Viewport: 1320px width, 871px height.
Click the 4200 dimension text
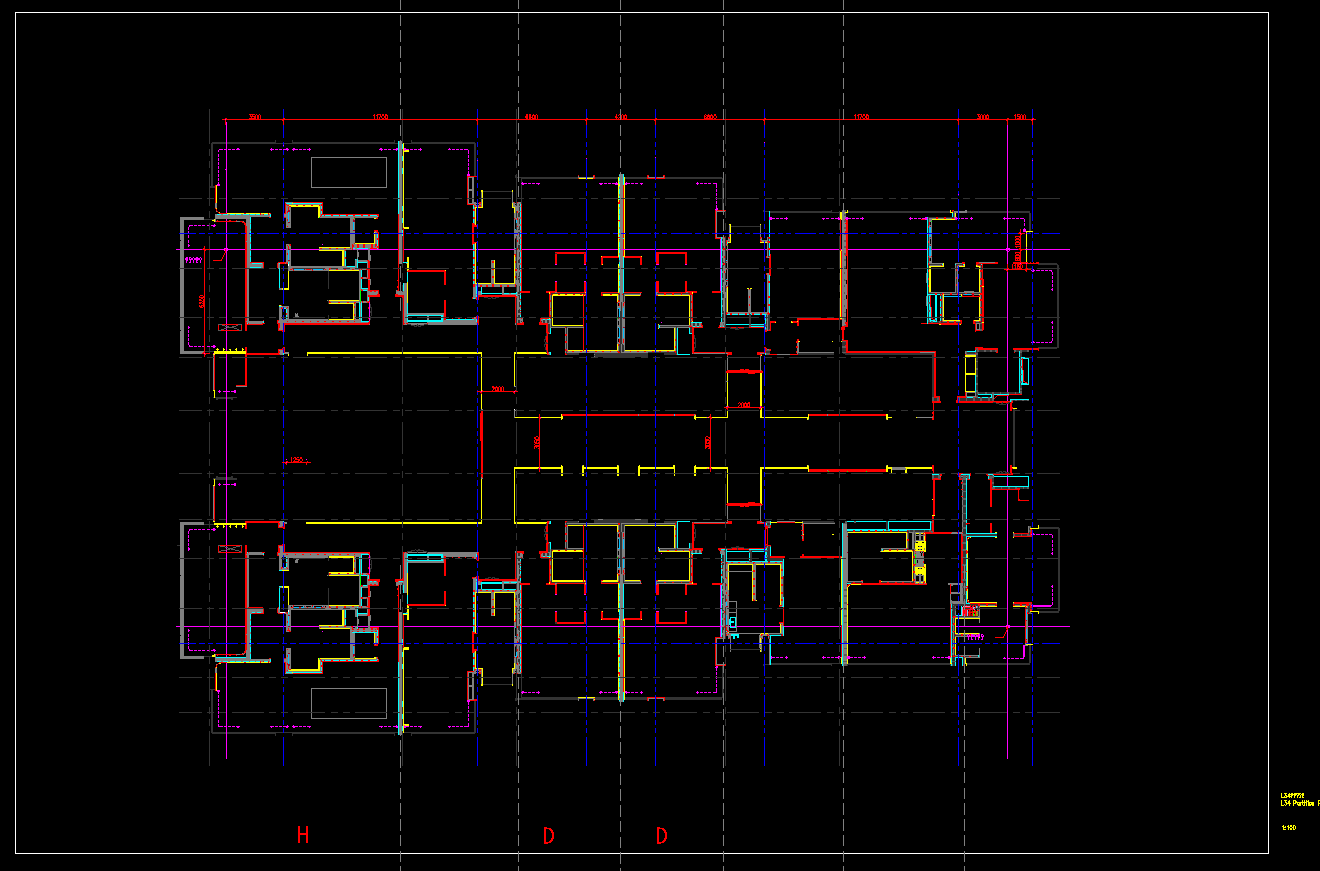pyautogui.click(x=620, y=117)
